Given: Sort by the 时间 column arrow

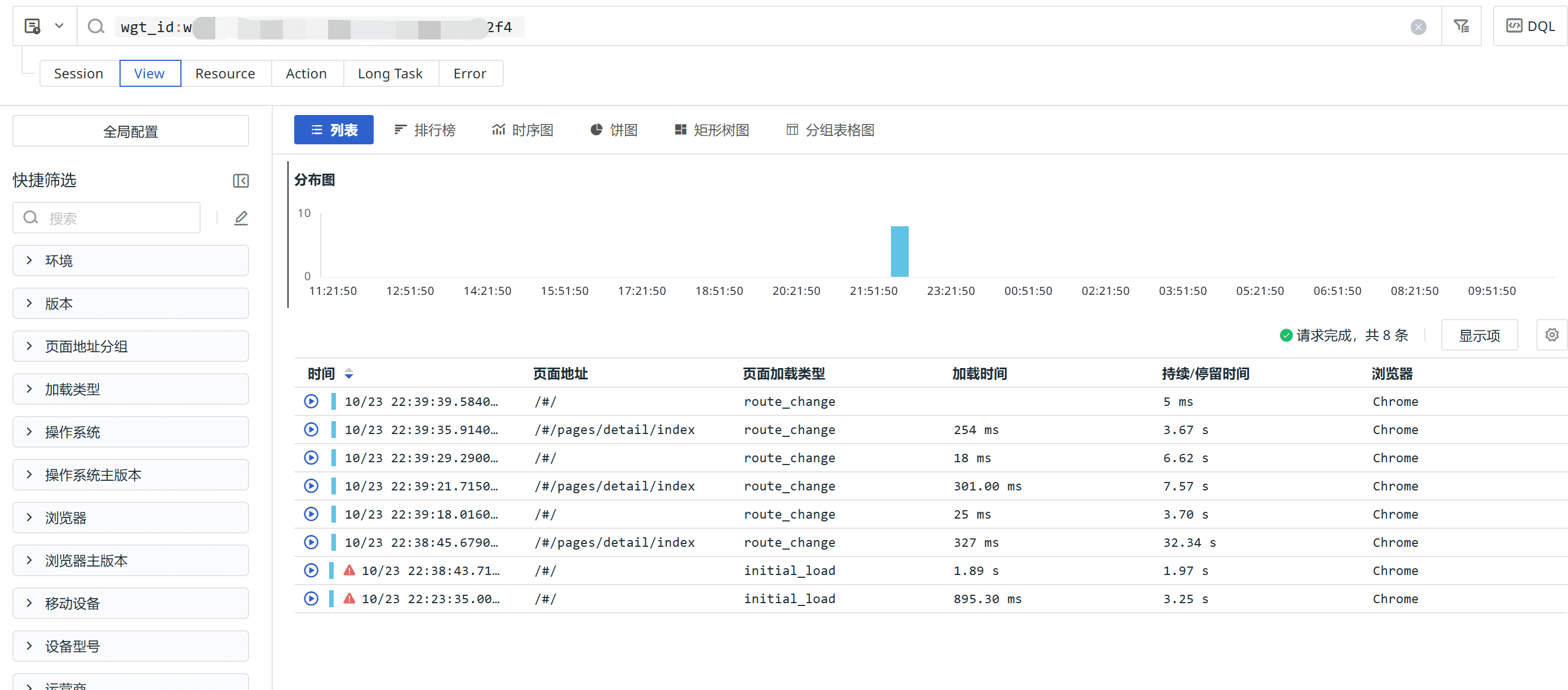Looking at the screenshot, I should tap(349, 373).
